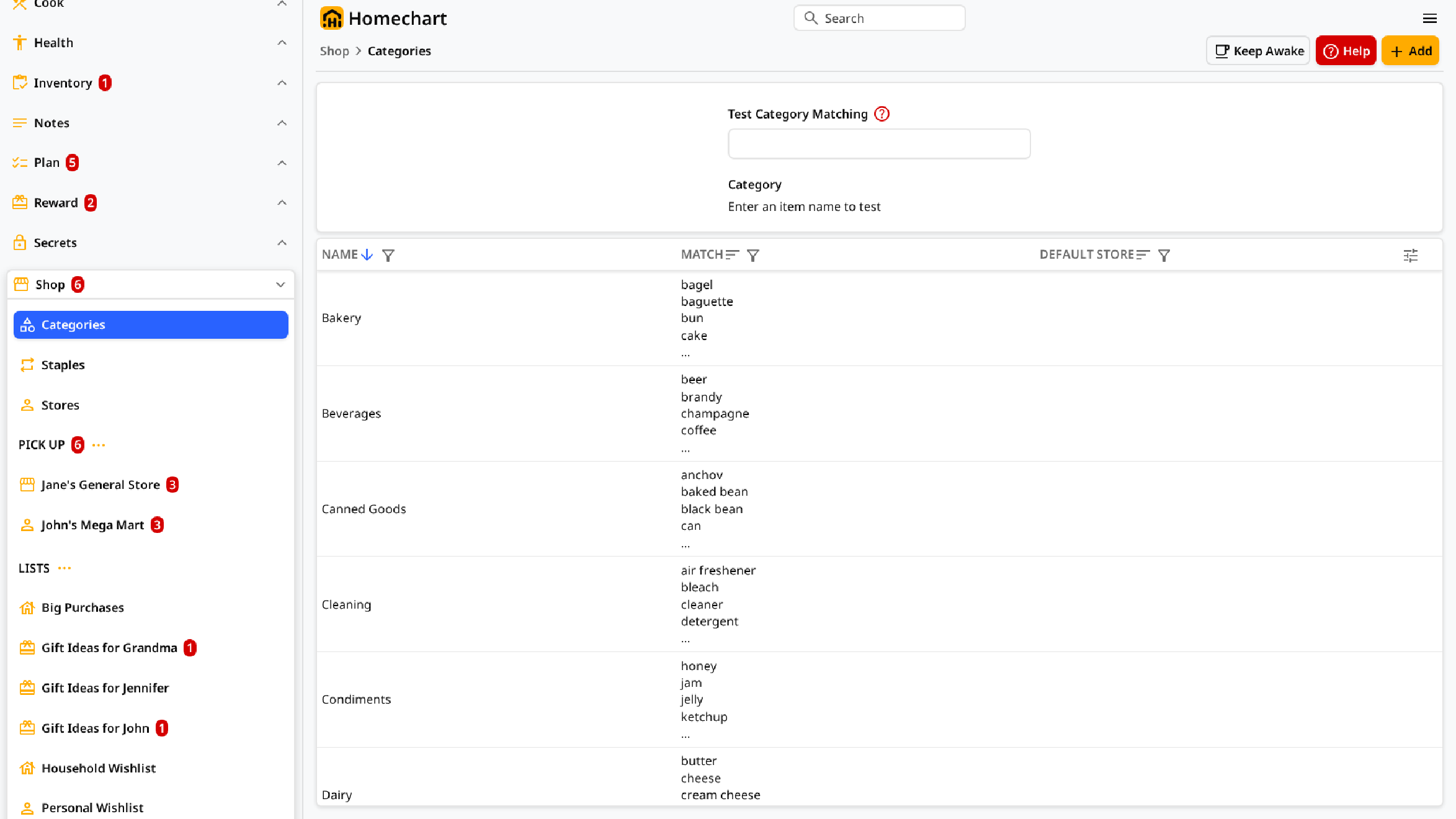Open PICK UP options ellipsis
Image resolution: width=1456 pixels, height=819 pixels.
(99, 445)
